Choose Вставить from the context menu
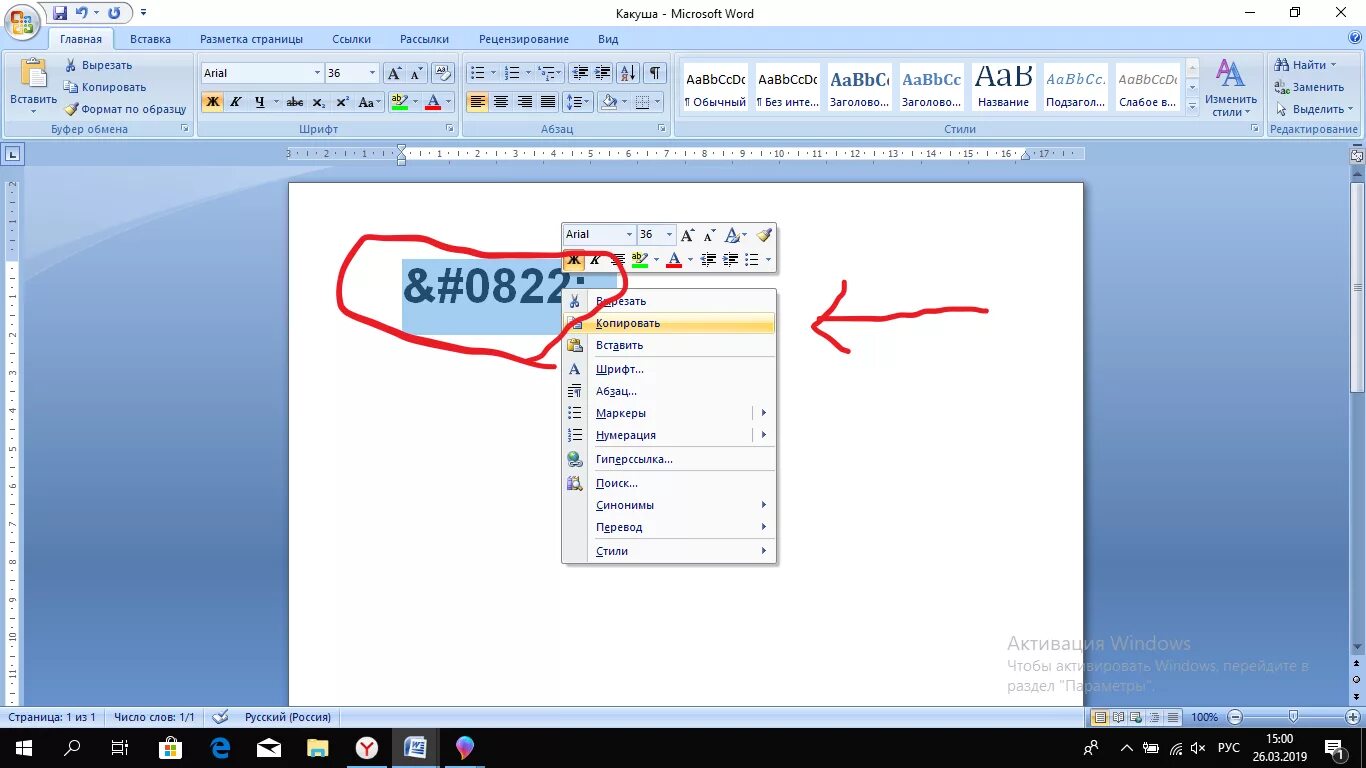Screen dimensions: 1366x768 [669, 345]
